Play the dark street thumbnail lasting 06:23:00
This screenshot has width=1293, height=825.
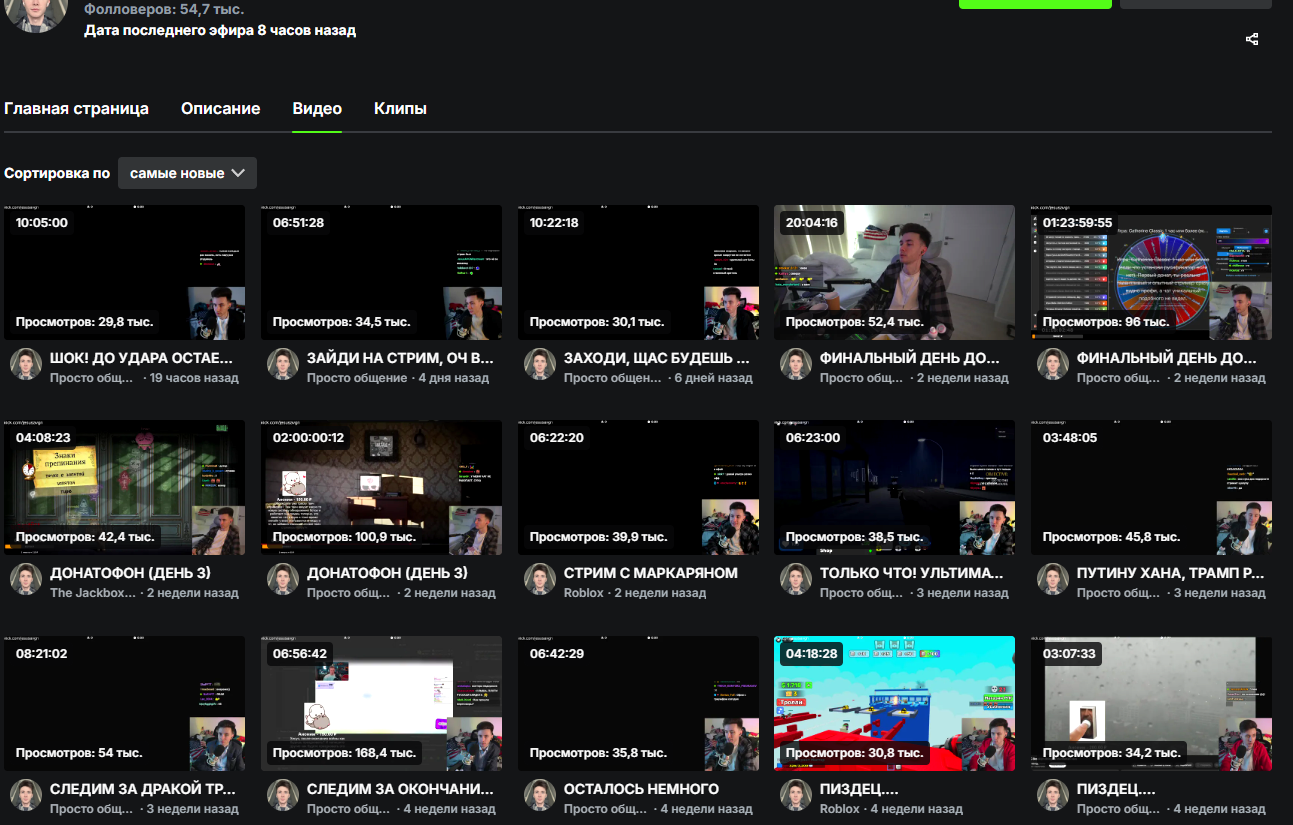coord(894,488)
